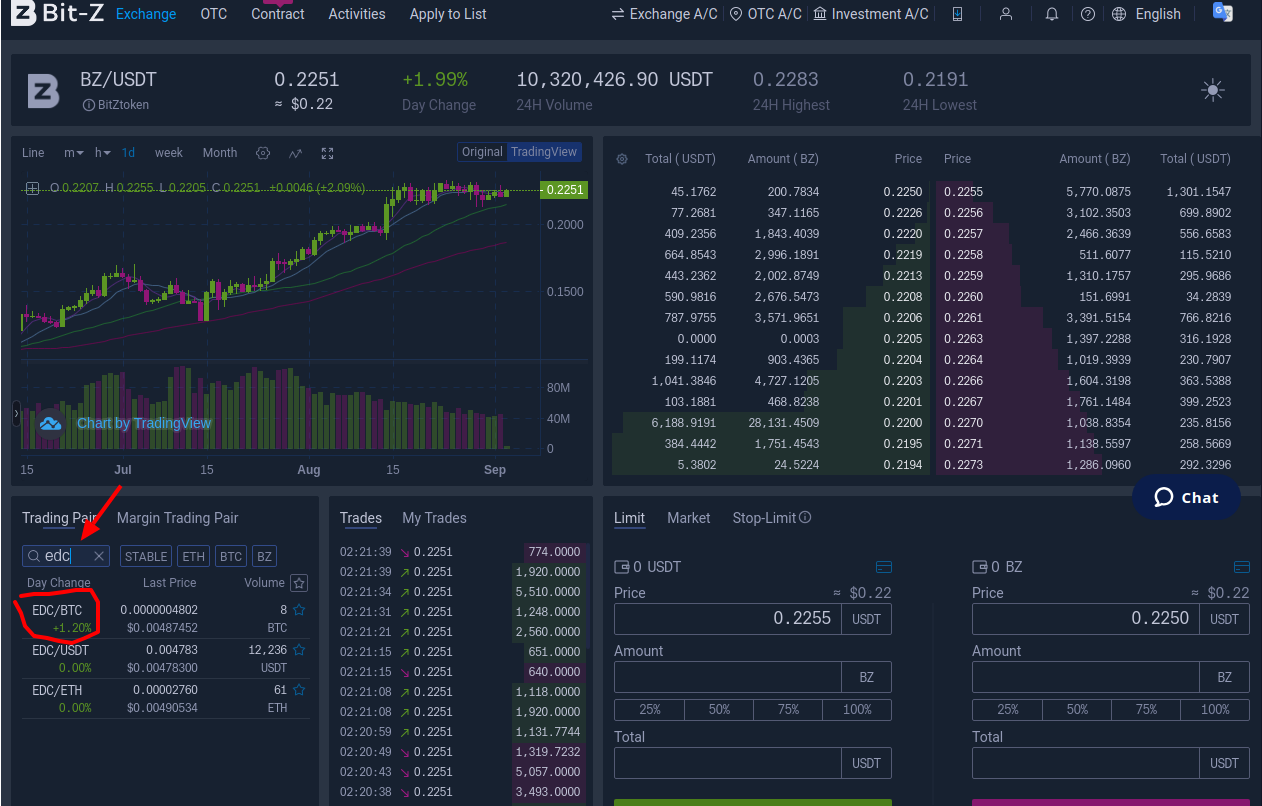The width and height of the screenshot is (1262, 806).
Task: Open the user account icon
Action: tap(1006, 14)
